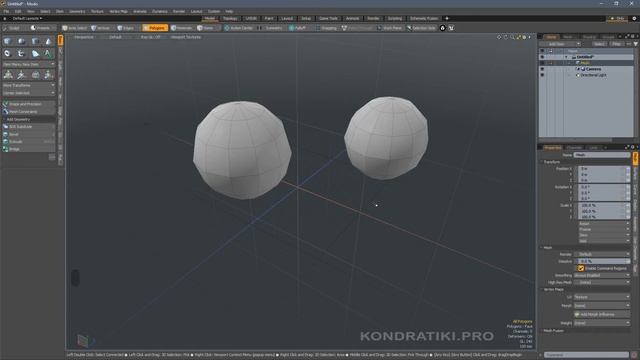Open the Falloff menu
Image resolution: width=640 pixels, height=360 pixels.
[x=298, y=28]
